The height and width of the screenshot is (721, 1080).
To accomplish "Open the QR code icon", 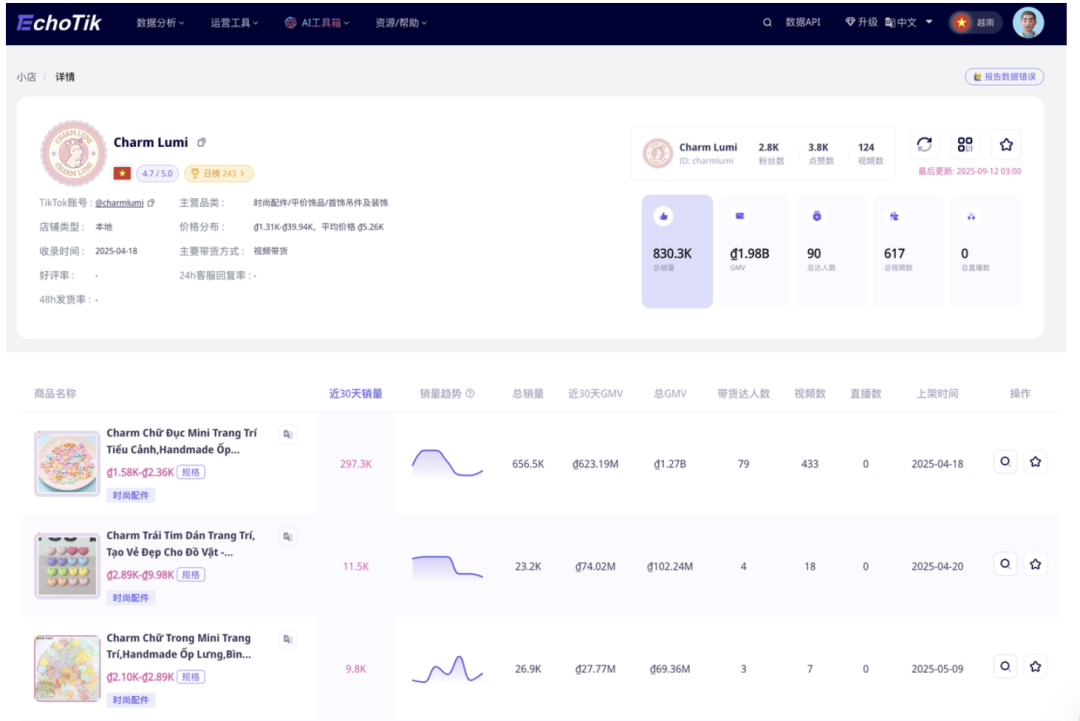I will [965, 145].
